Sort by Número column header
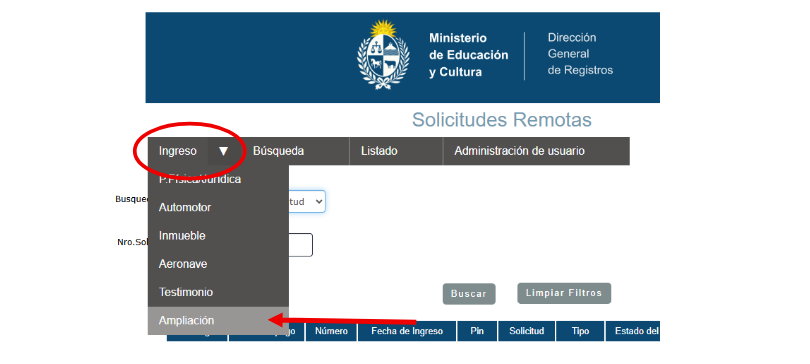This screenshot has height=364, width=810. (x=331, y=331)
